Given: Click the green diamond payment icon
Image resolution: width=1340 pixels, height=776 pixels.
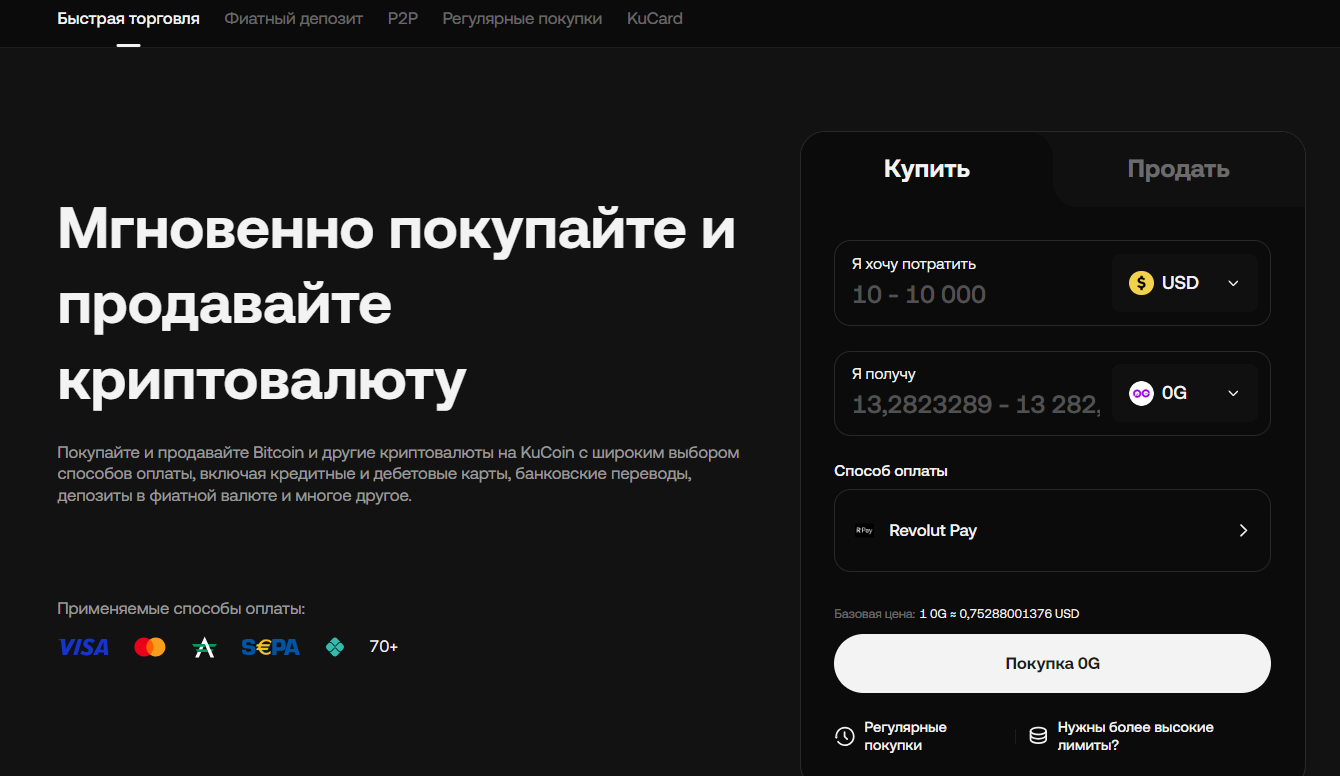Looking at the screenshot, I should coord(334,646).
